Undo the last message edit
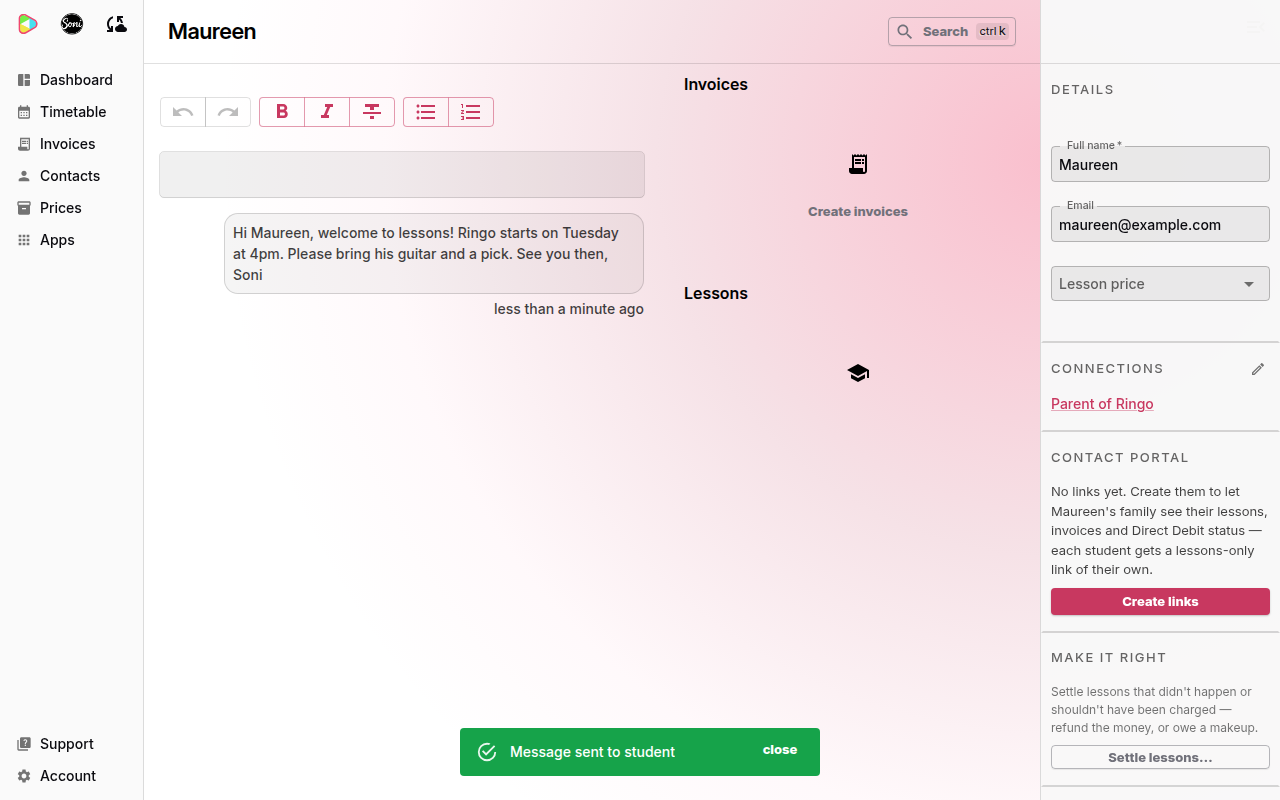1280x800 pixels. click(x=183, y=112)
